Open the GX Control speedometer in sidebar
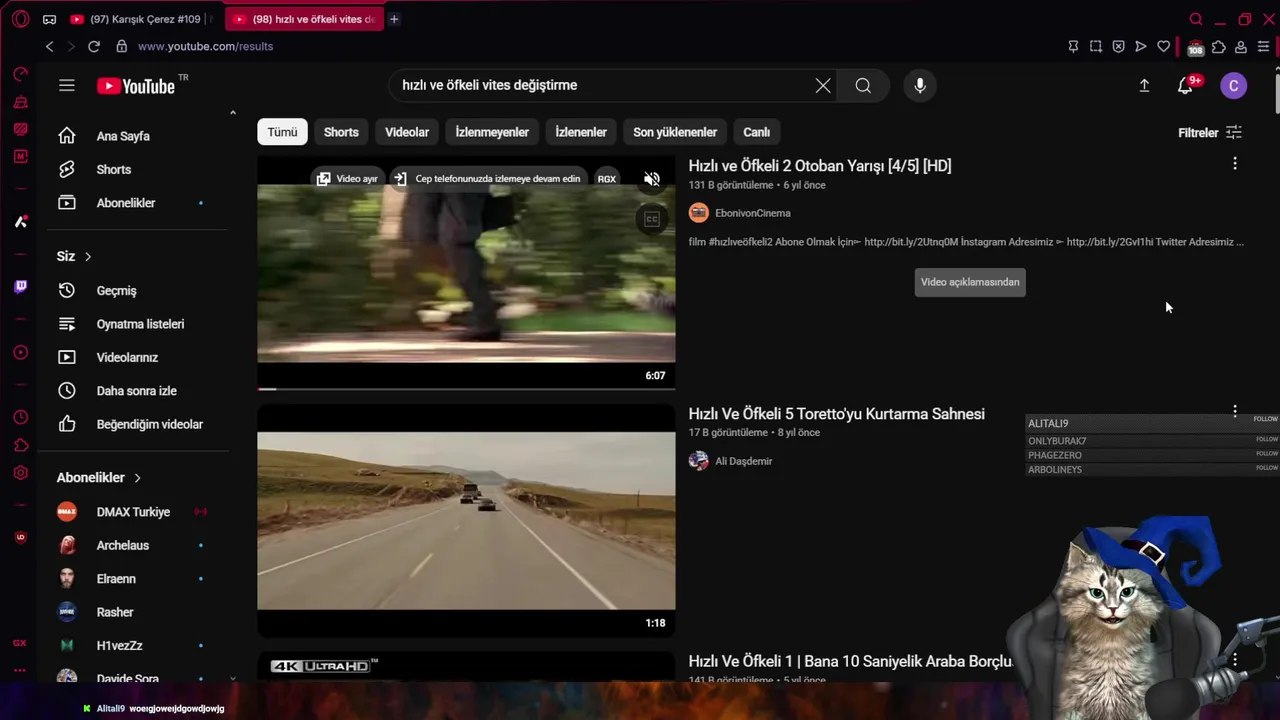Screen dimensions: 1280x720 coord(20,75)
